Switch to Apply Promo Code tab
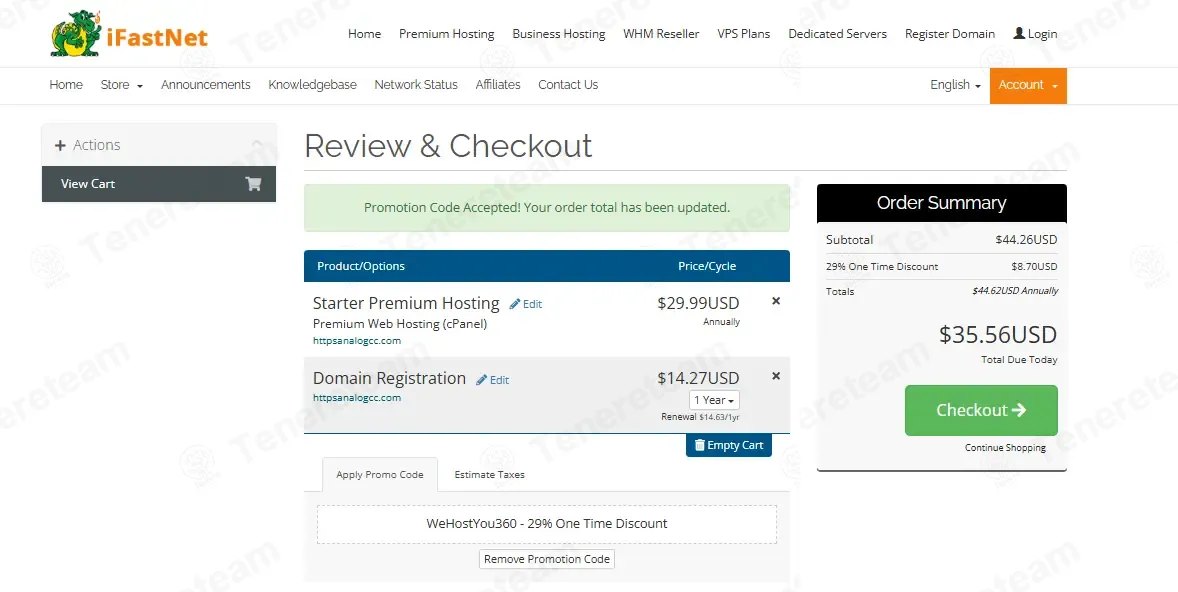 coord(379,474)
